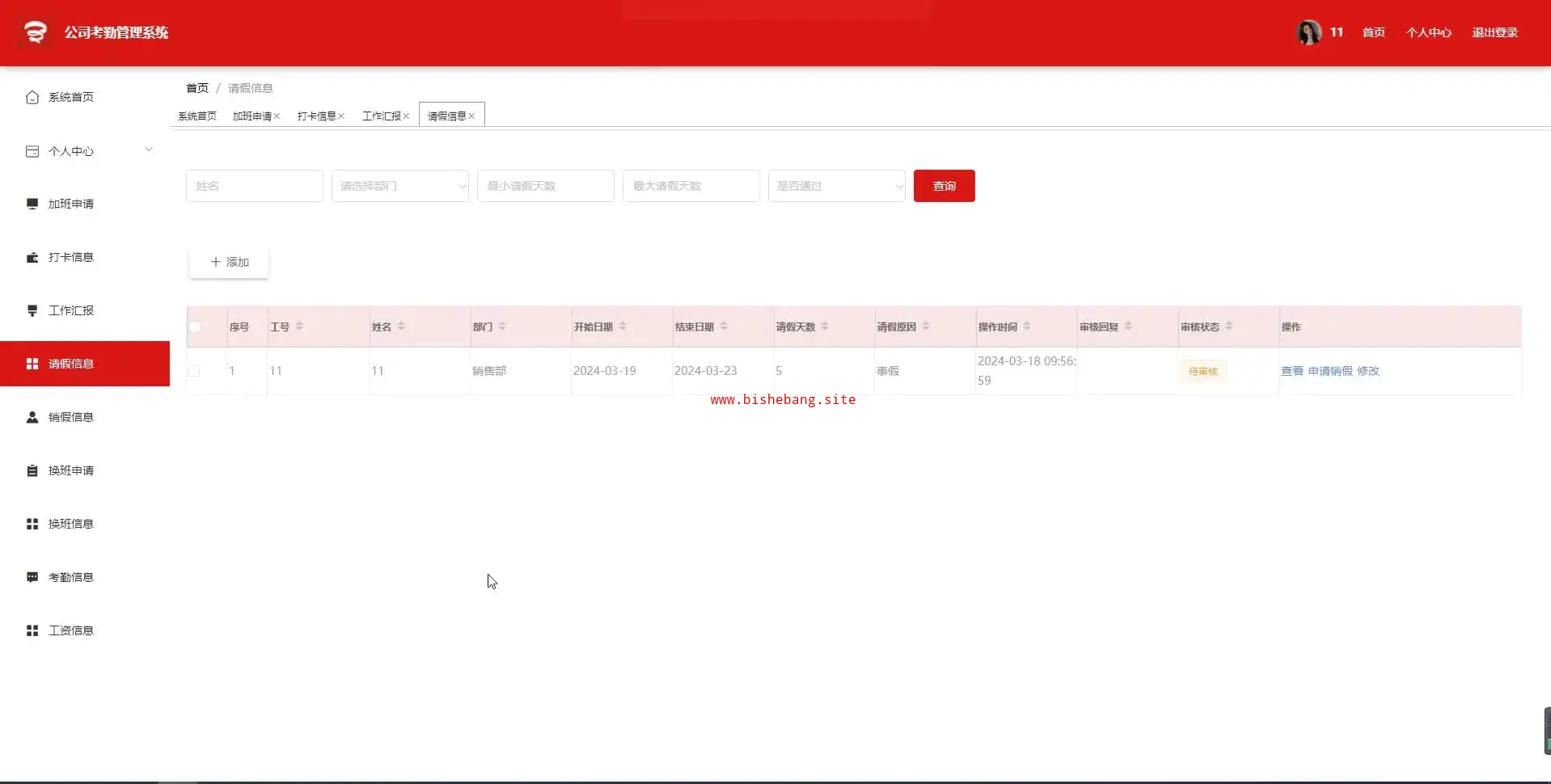
Task: Close the 请假信息 tab
Action: (471, 116)
